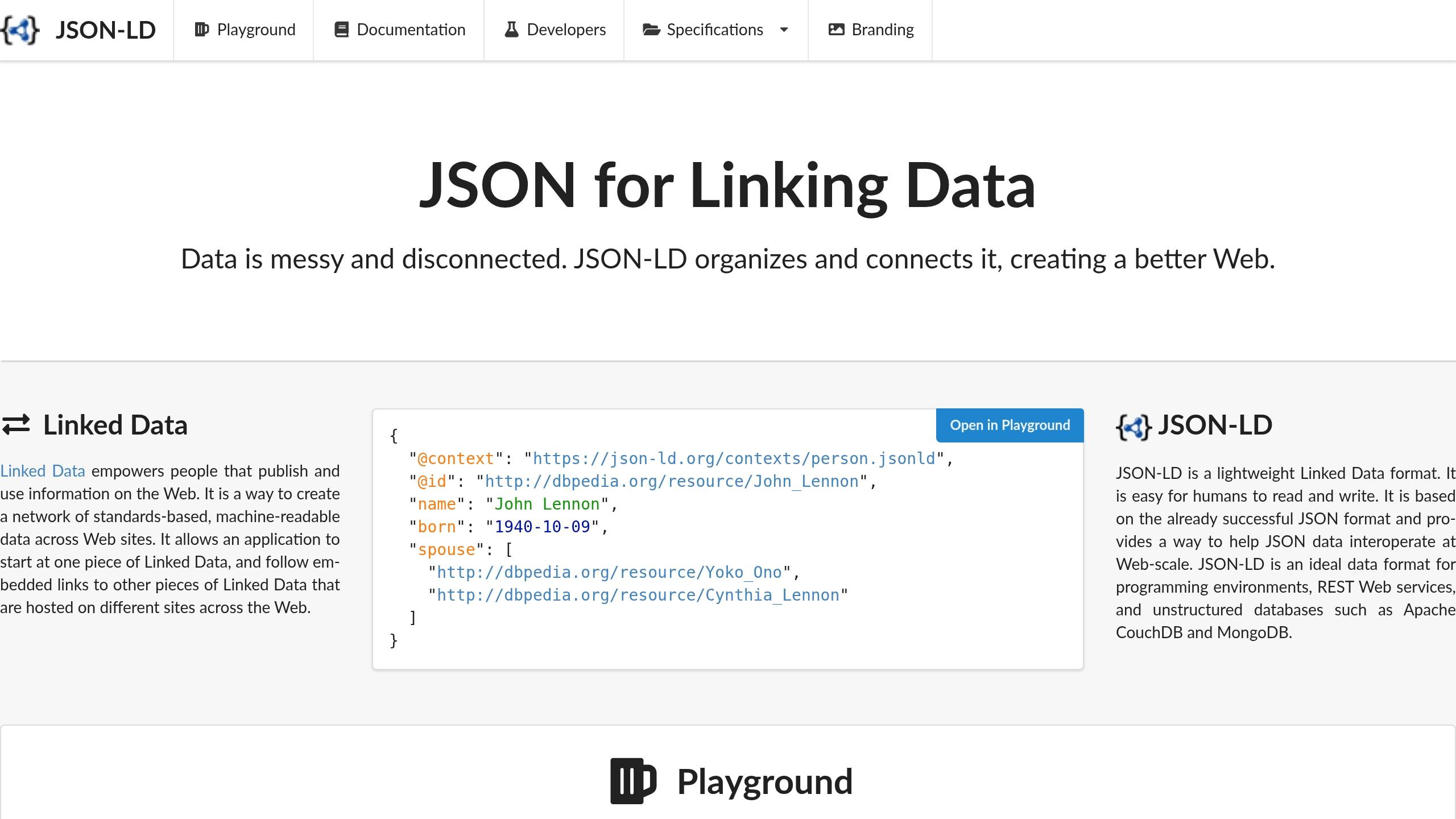Click the name key in code sample

click(437, 504)
